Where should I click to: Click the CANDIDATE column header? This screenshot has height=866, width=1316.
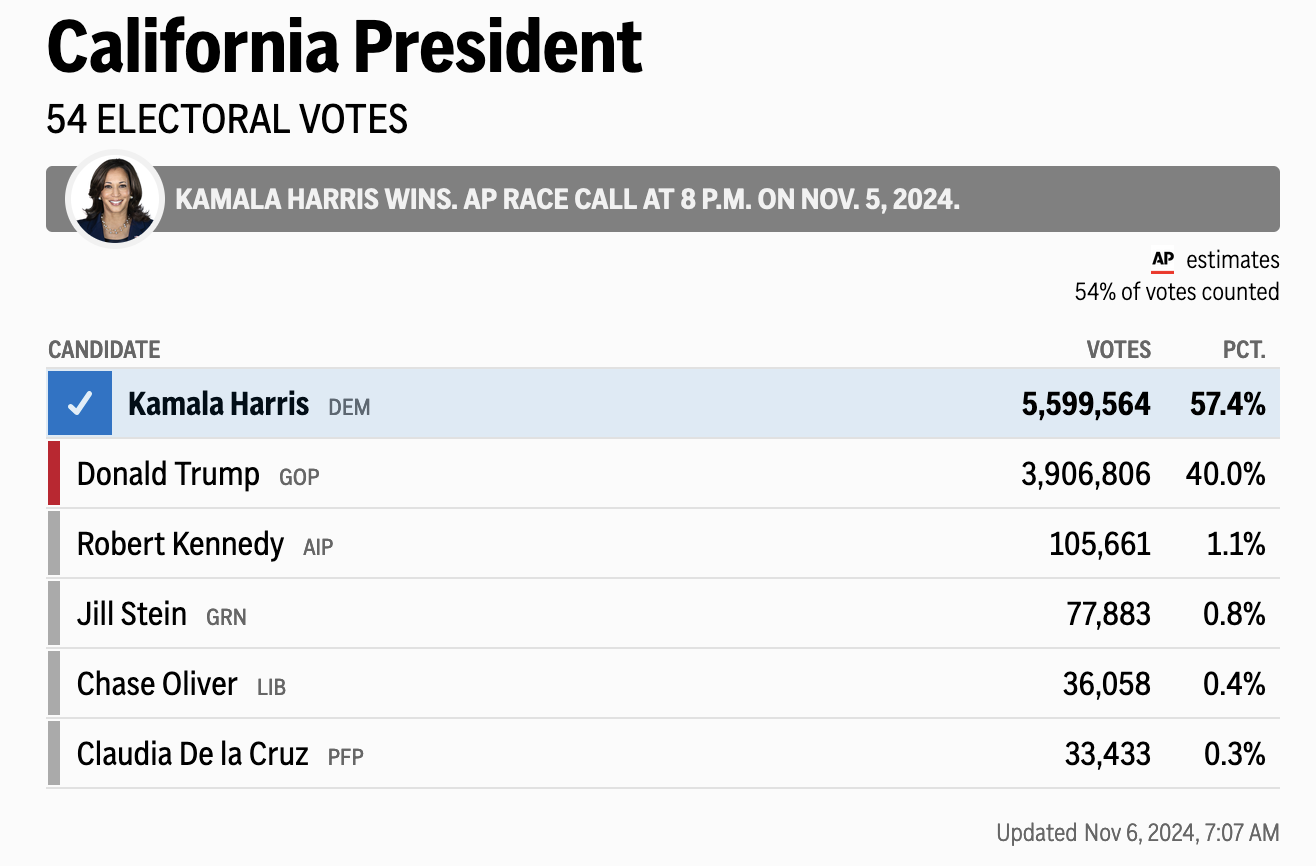[104, 350]
